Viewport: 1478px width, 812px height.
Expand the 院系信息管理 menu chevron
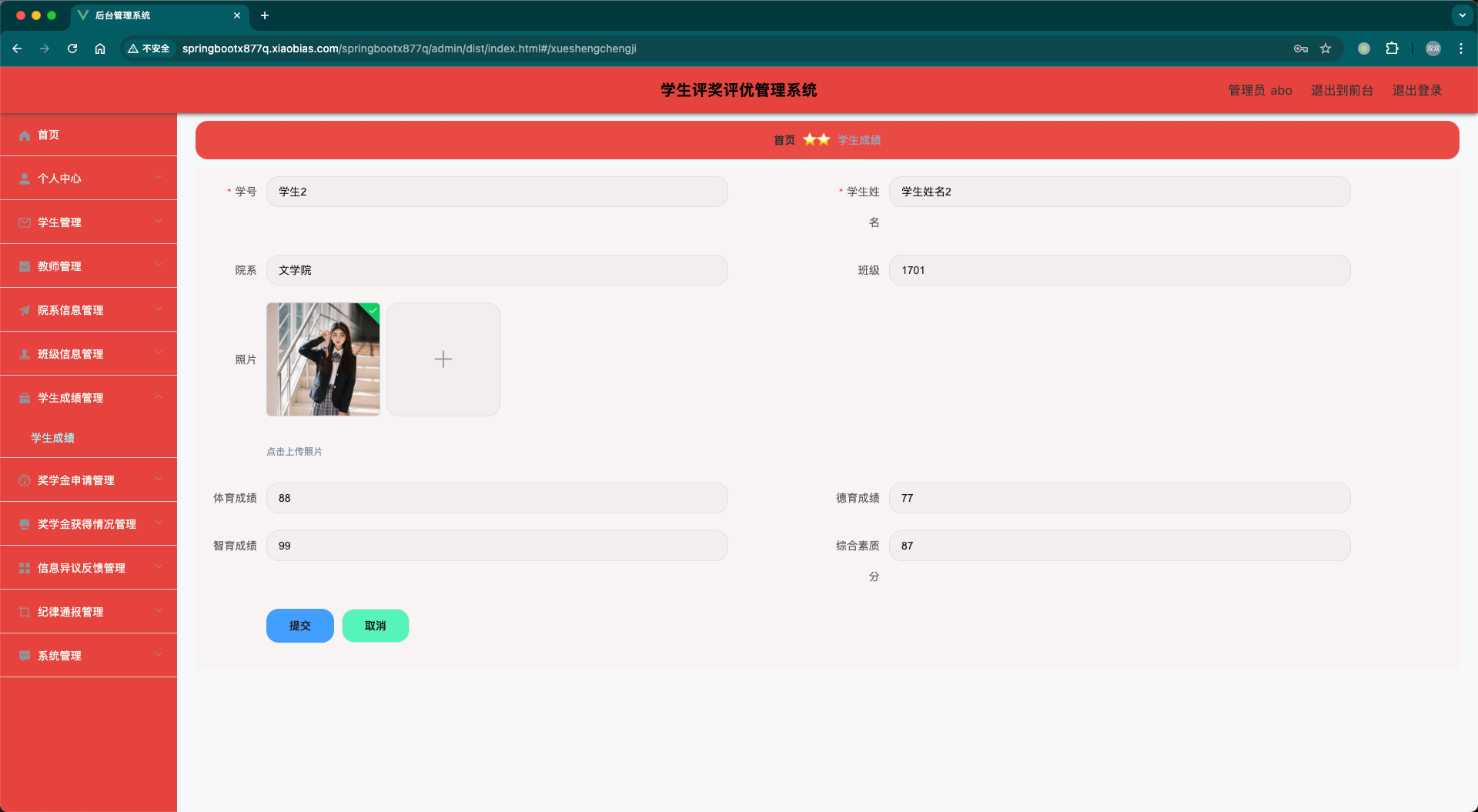click(159, 309)
